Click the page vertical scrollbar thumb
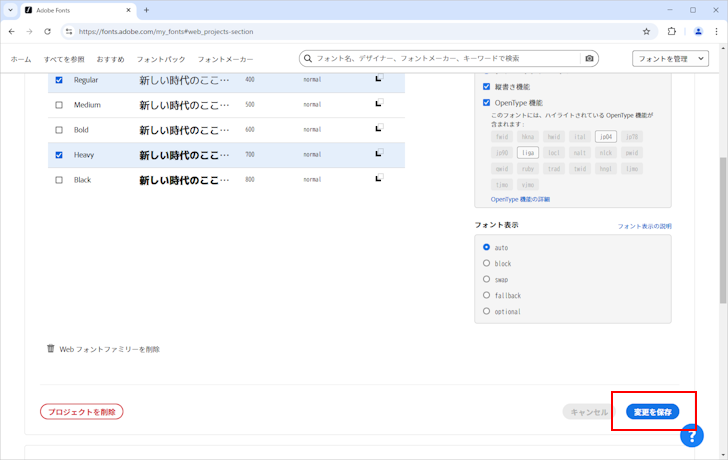728x460 pixels. 723,230
